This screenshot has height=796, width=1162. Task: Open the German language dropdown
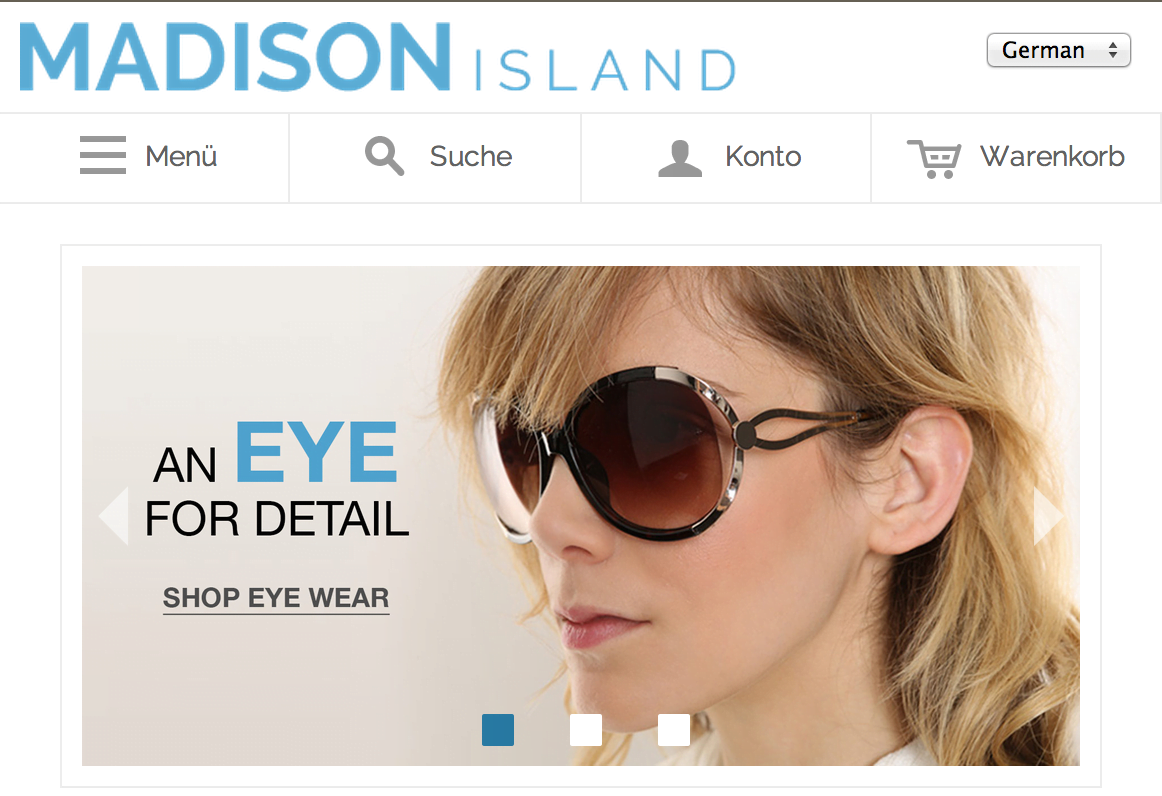(1058, 50)
